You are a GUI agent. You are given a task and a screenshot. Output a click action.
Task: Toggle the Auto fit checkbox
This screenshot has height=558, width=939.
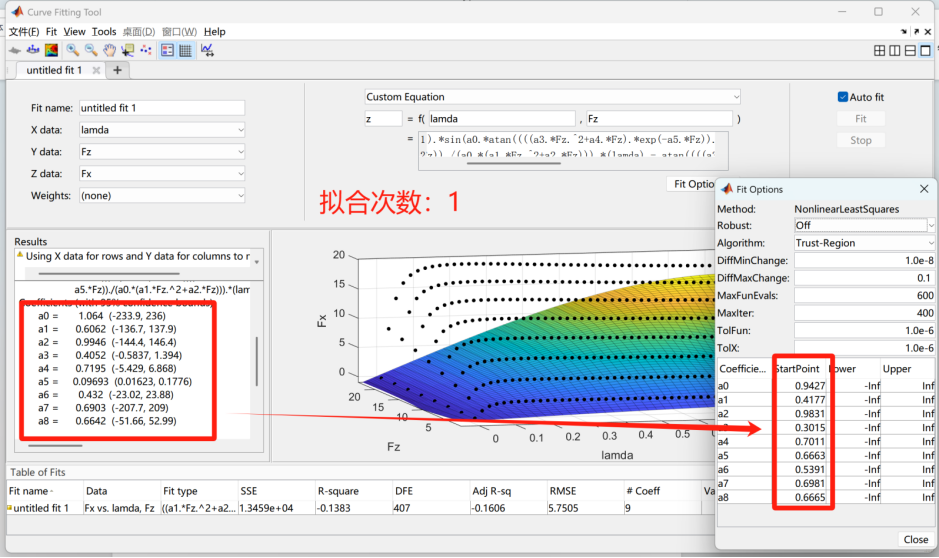click(843, 96)
